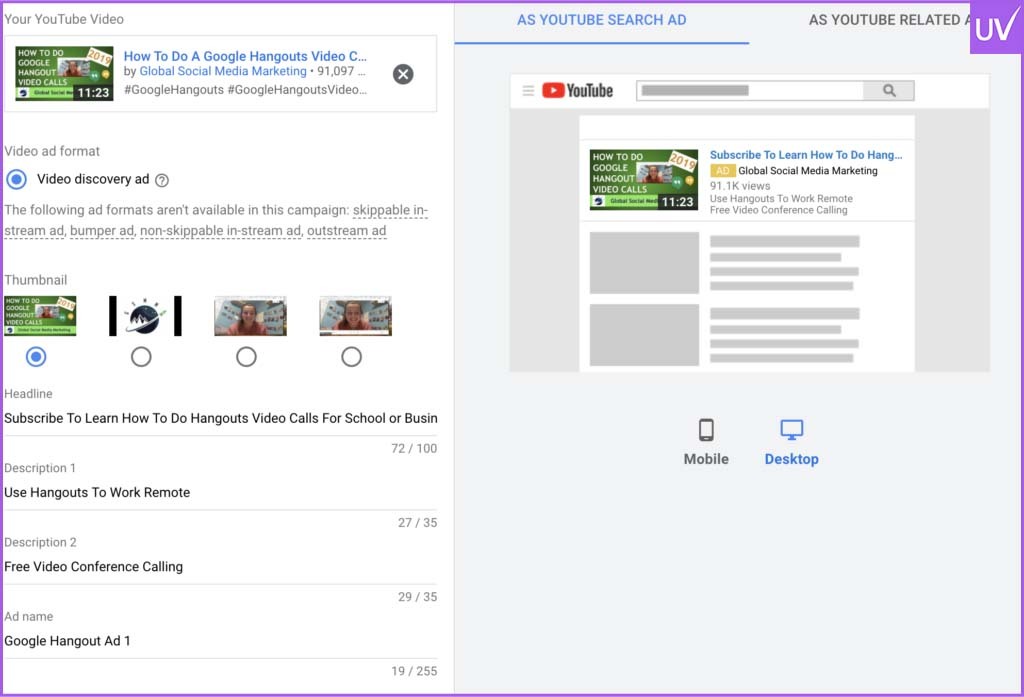Edit the Ad name field
This screenshot has width=1024, height=697.
point(221,641)
